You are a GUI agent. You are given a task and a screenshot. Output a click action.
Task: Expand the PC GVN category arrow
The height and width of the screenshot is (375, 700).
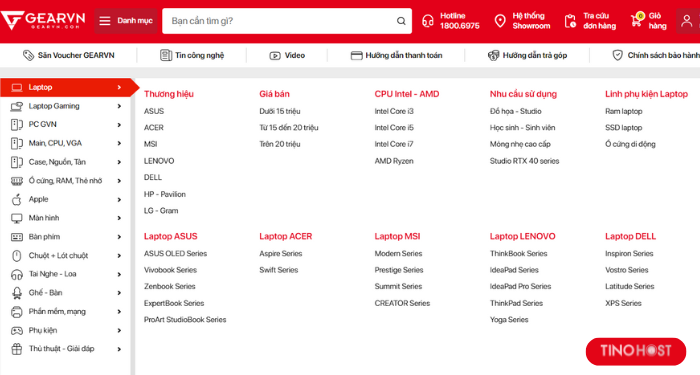(x=119, y=125)
